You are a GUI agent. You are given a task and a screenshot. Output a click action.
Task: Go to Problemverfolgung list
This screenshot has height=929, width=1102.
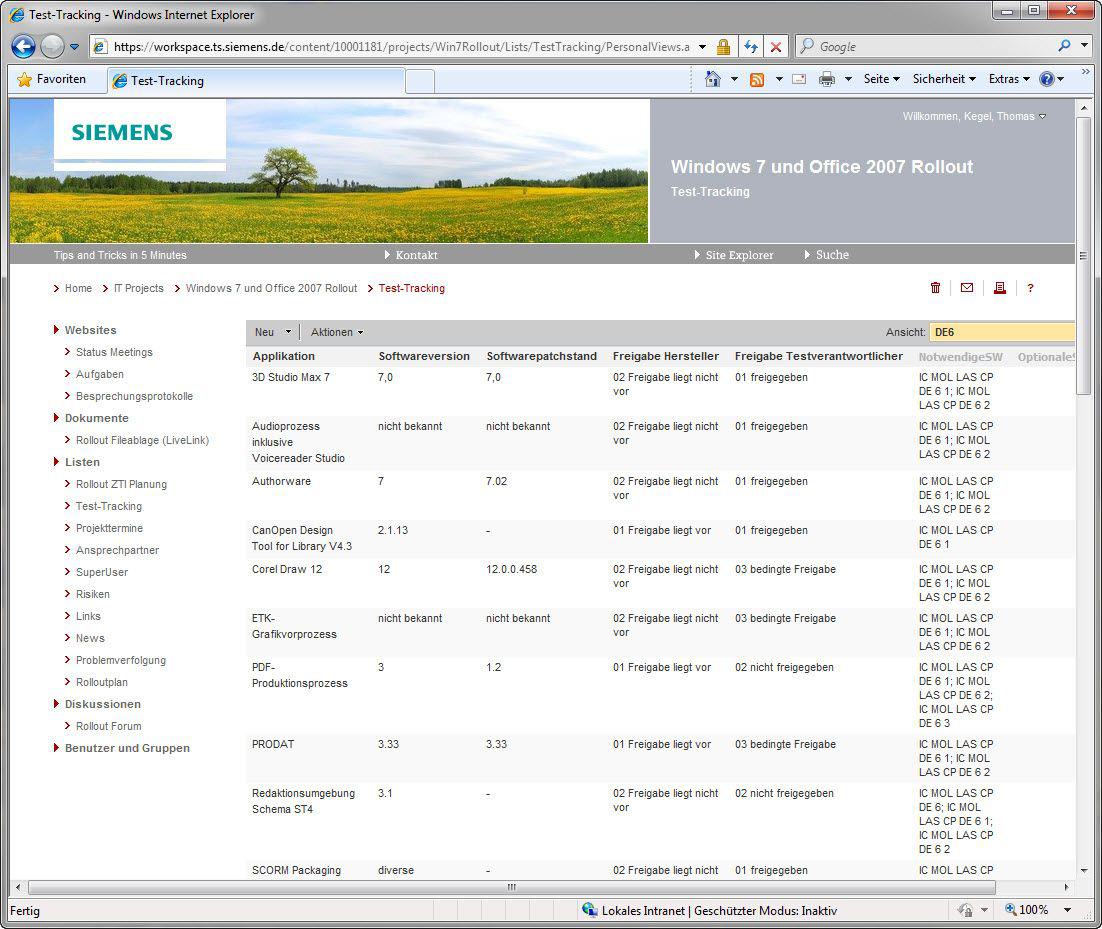point(121,660)
